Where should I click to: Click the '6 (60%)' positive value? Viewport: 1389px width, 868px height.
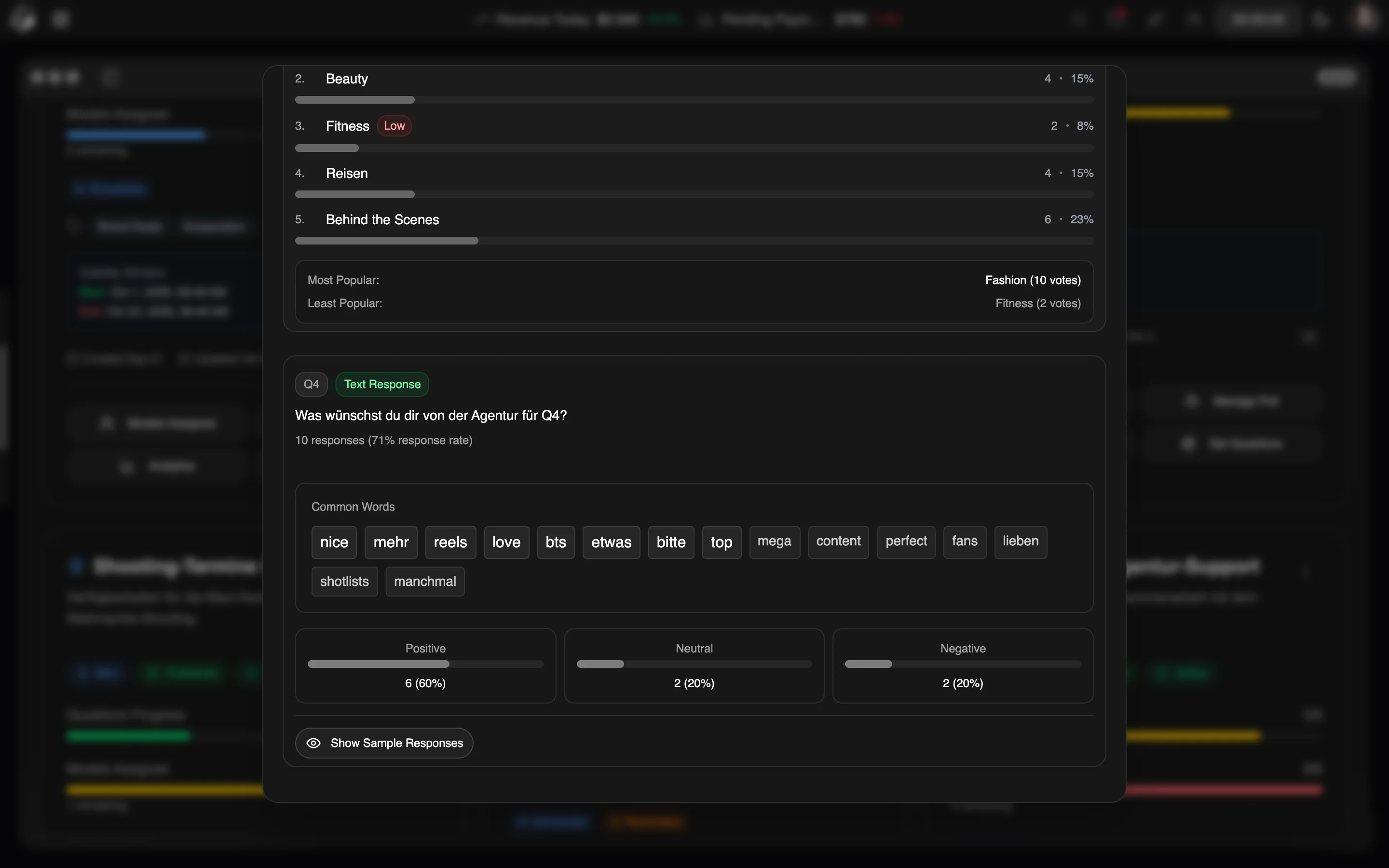pyautogui.click(x=425, y=683)
